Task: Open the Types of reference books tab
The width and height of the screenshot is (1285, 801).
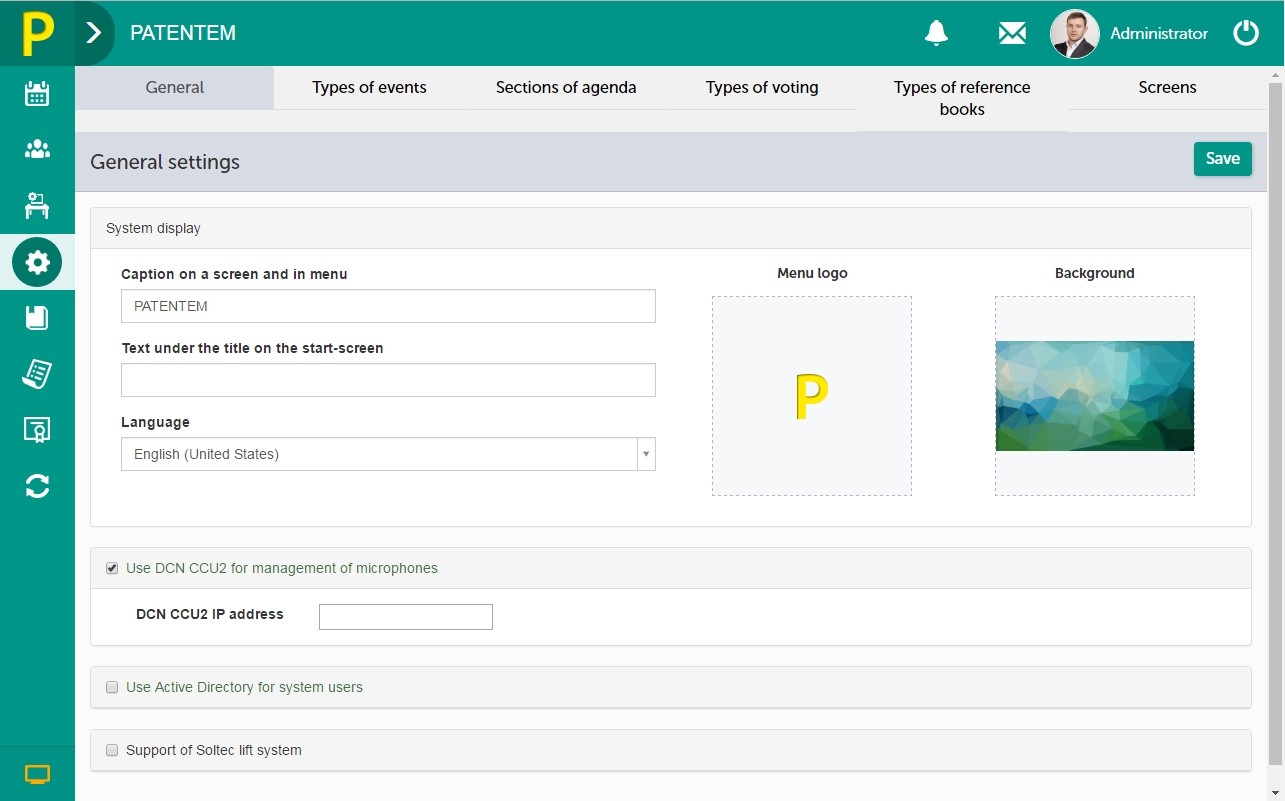Action: click(962, 98)
